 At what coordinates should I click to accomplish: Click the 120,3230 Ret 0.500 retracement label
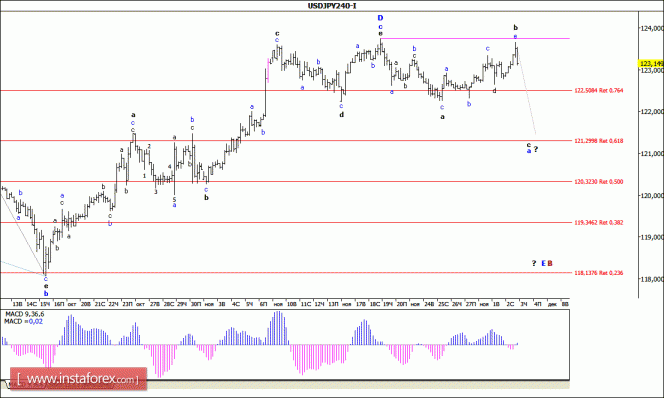tap(598, 182)
